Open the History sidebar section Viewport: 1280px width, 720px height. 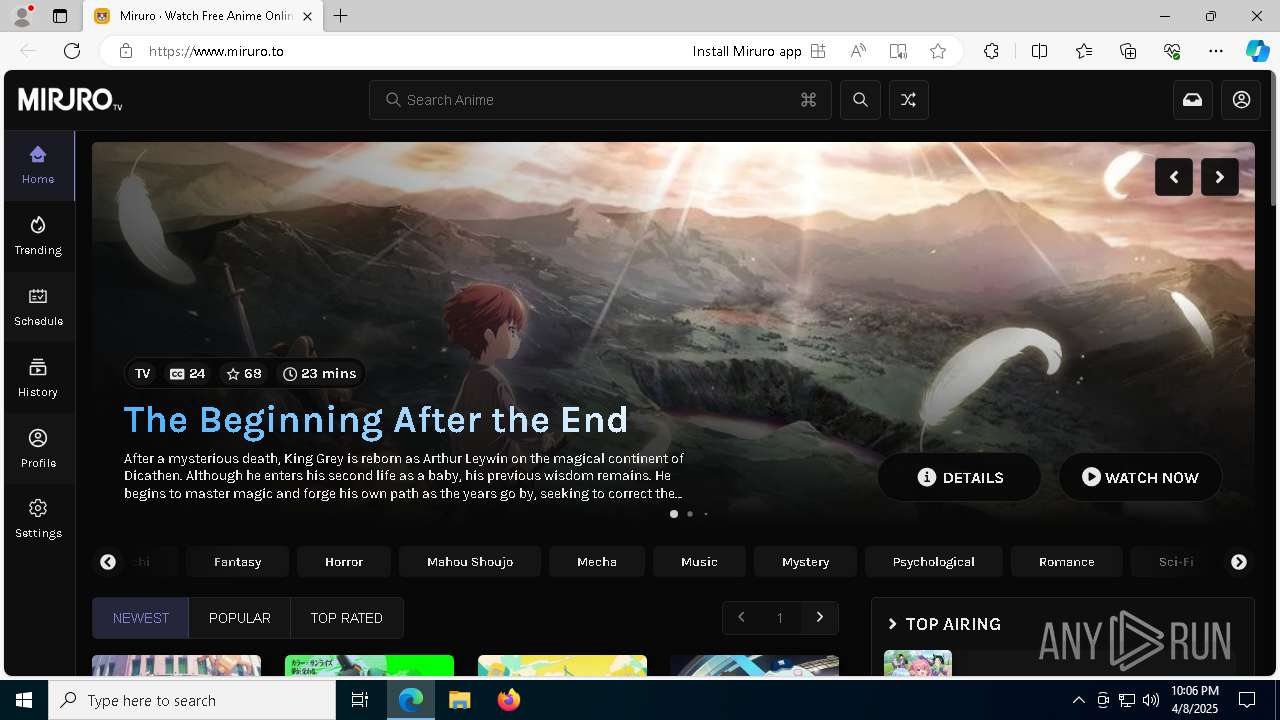(x=38, y=378)
